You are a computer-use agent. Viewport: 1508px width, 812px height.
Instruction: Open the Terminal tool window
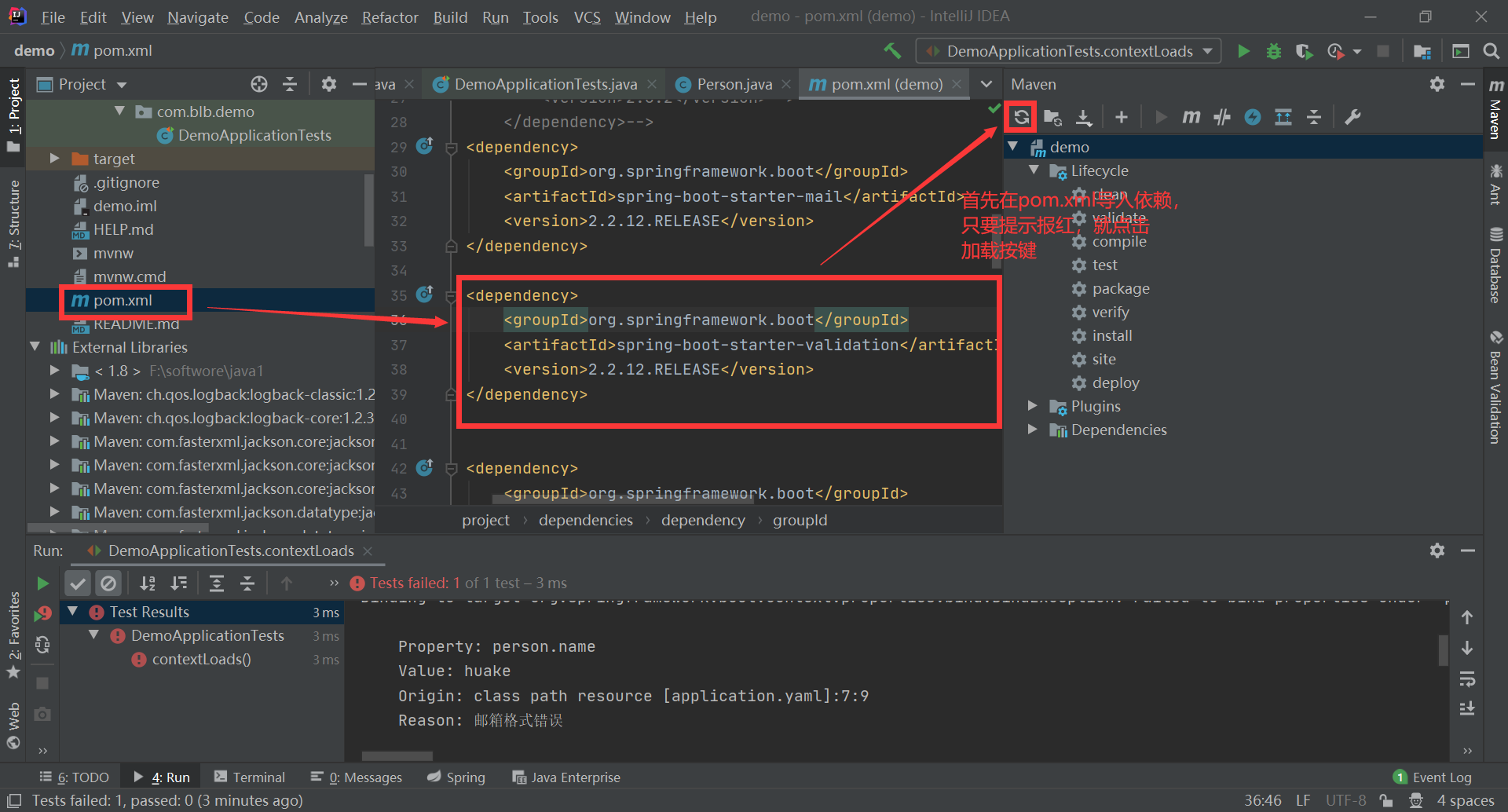coord(250,777)
